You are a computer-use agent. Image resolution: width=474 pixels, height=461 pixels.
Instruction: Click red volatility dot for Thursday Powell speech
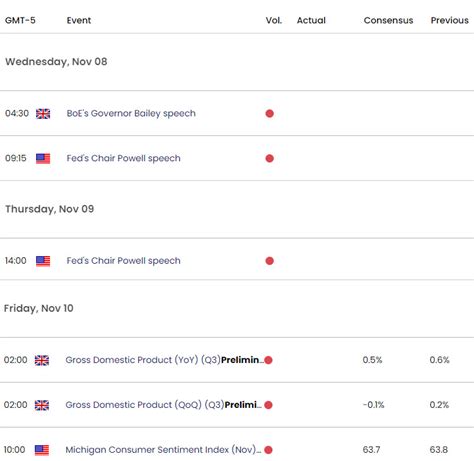click(x=270, y=261)
